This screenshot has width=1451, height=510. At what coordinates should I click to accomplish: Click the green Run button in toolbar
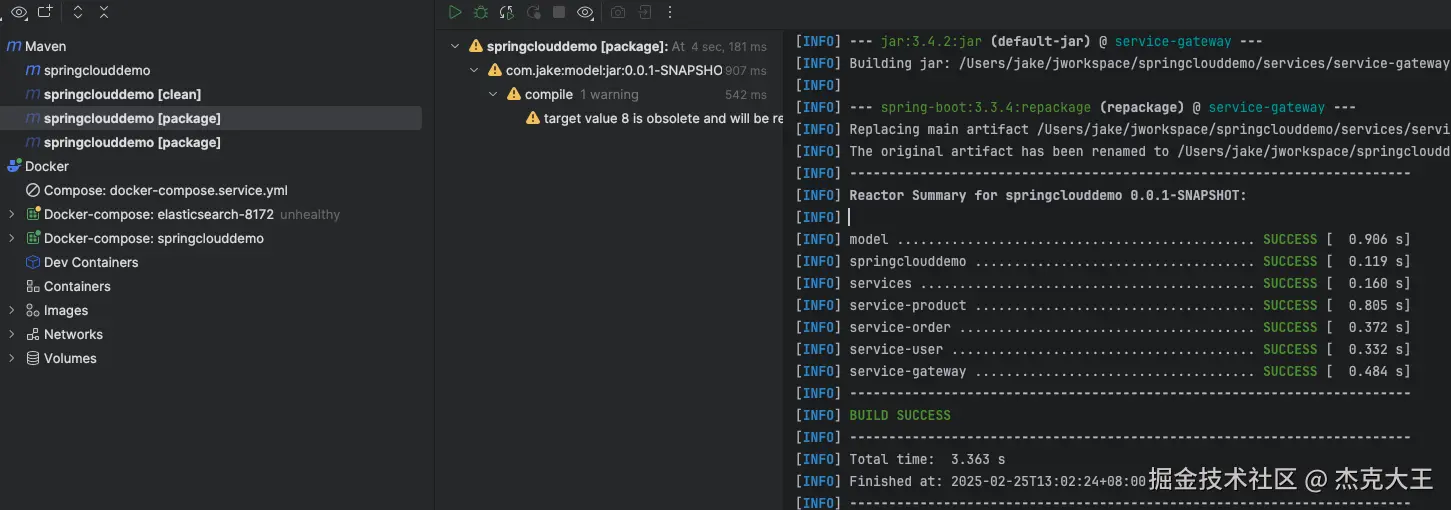[x=455, y=12]
